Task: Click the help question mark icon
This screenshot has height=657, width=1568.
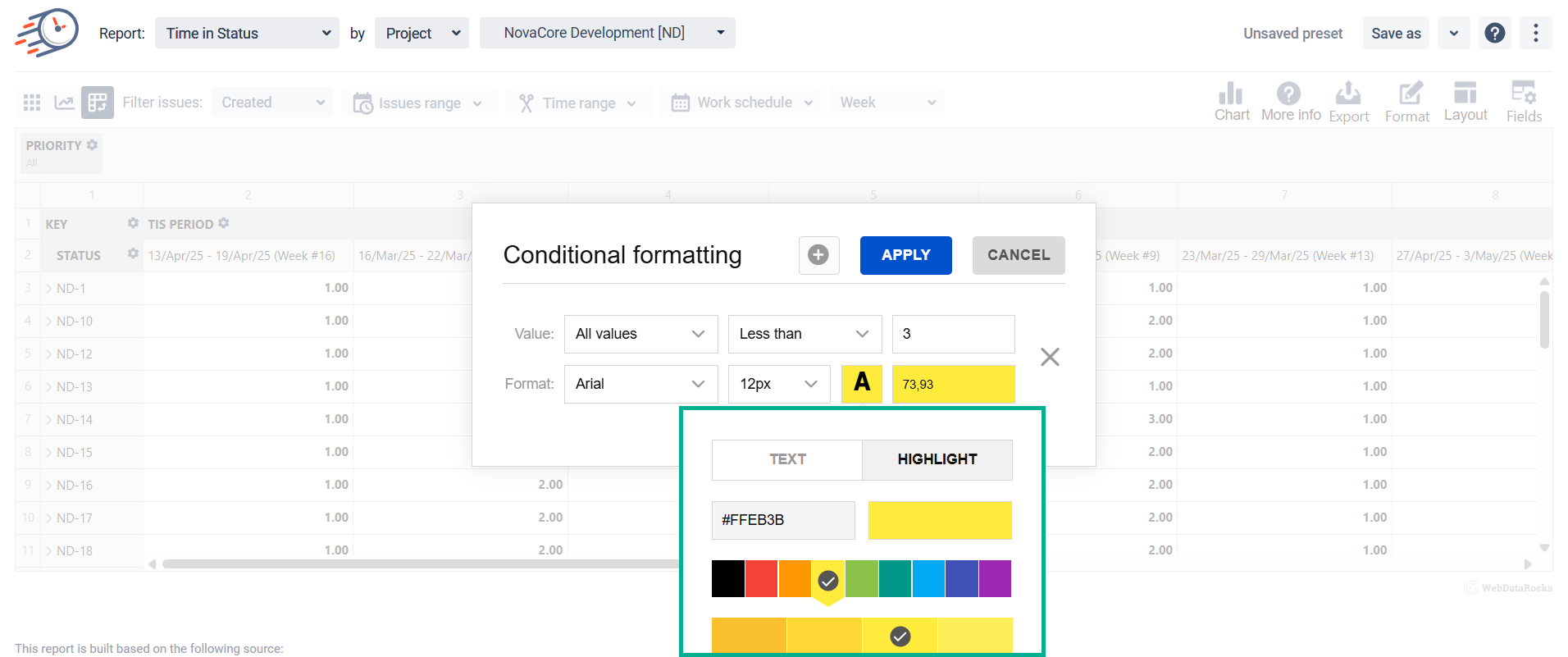Action: 1494,33
